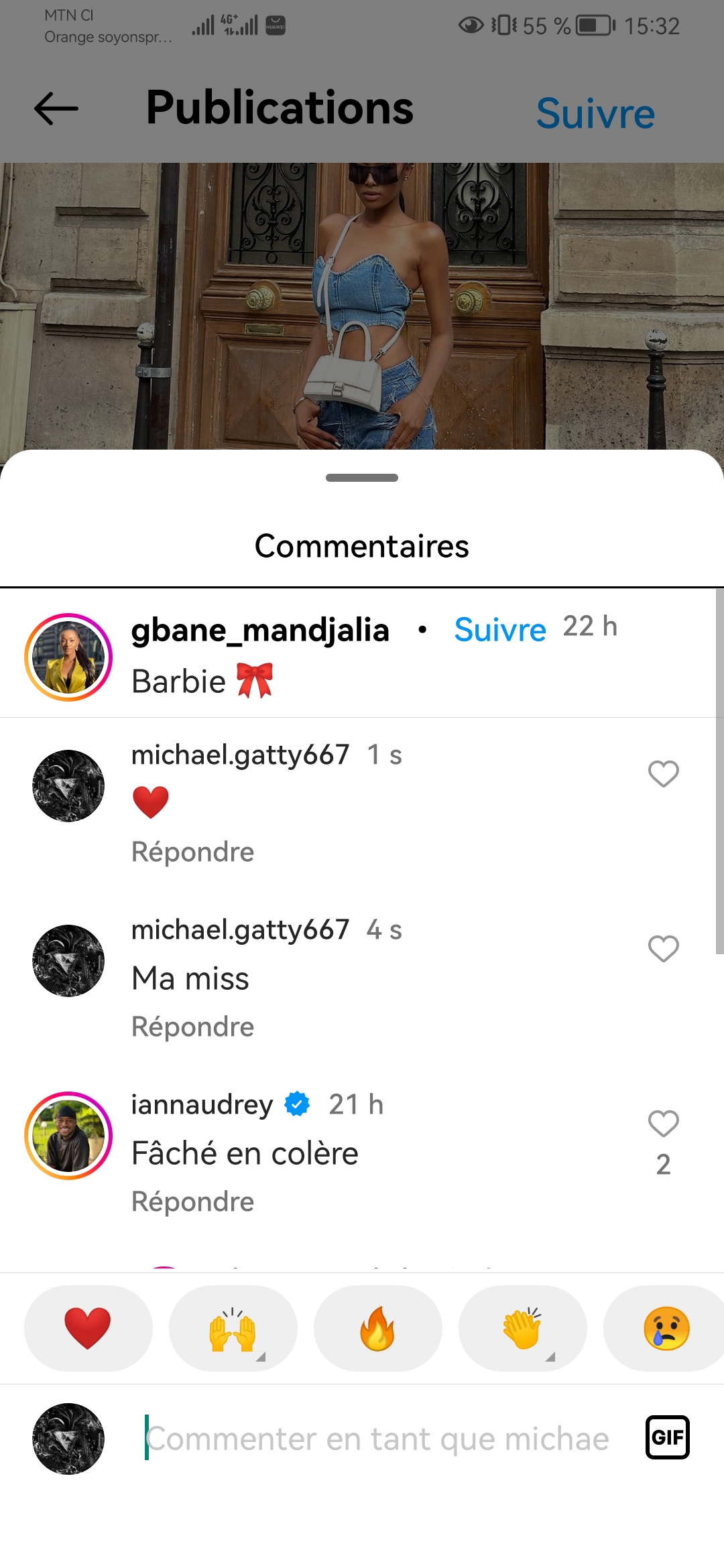Image resolution: width=724 pixels, height=1568 pixels.
Task: Like the "Ma miss" comment
Action: [664, 949]
